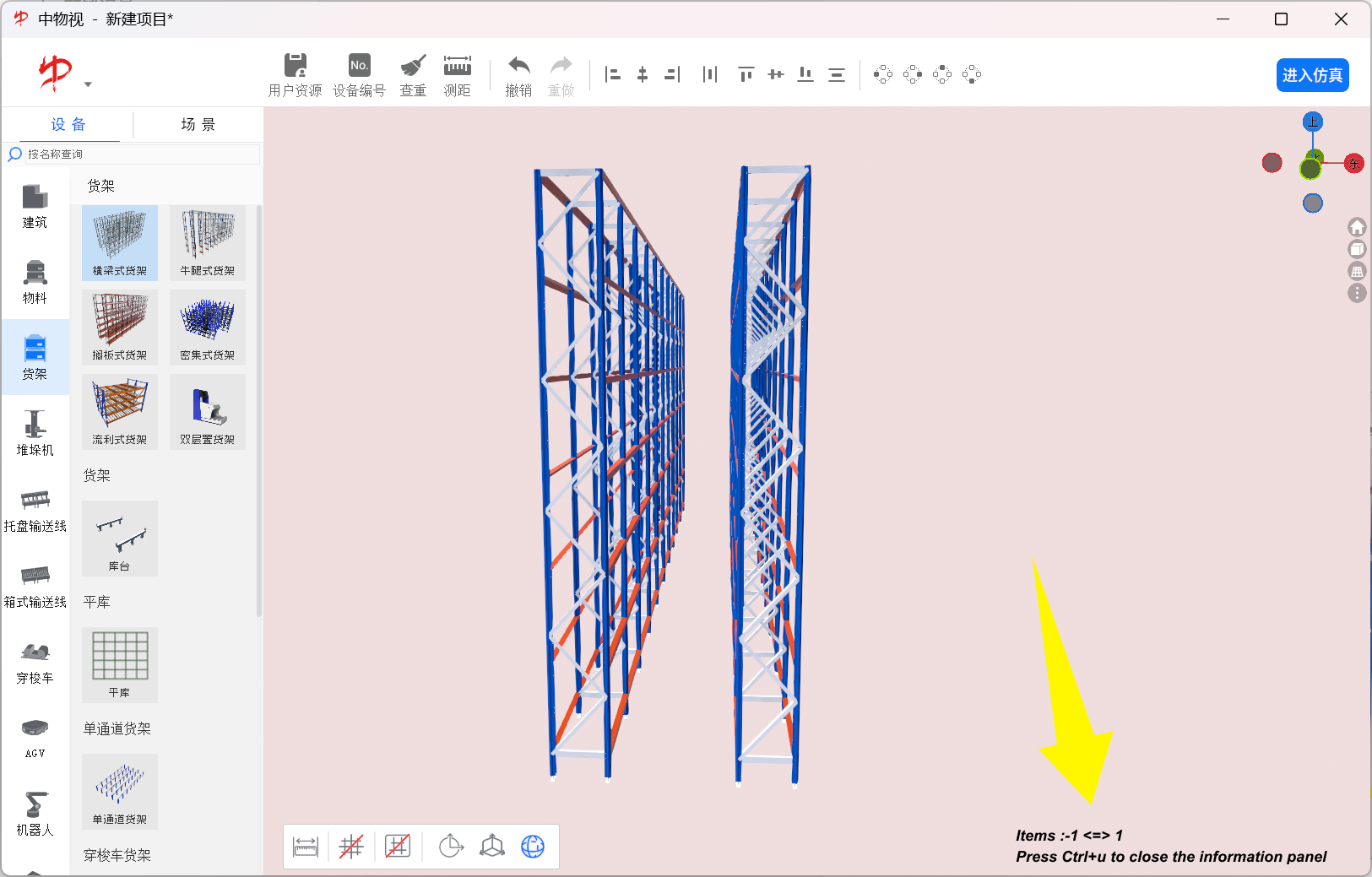Reset camera with the home view button
The height and width of the screenshot is (877, 1372).
tap(1357, 227)
